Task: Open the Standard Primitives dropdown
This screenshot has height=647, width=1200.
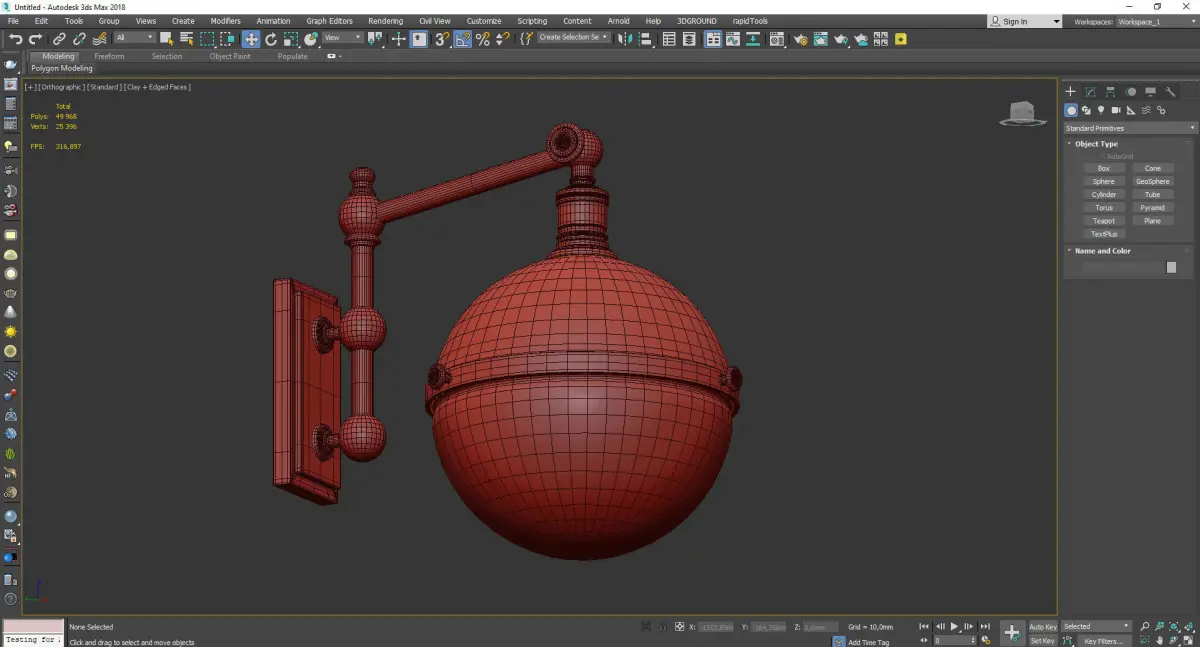Action: (1130, 128)
